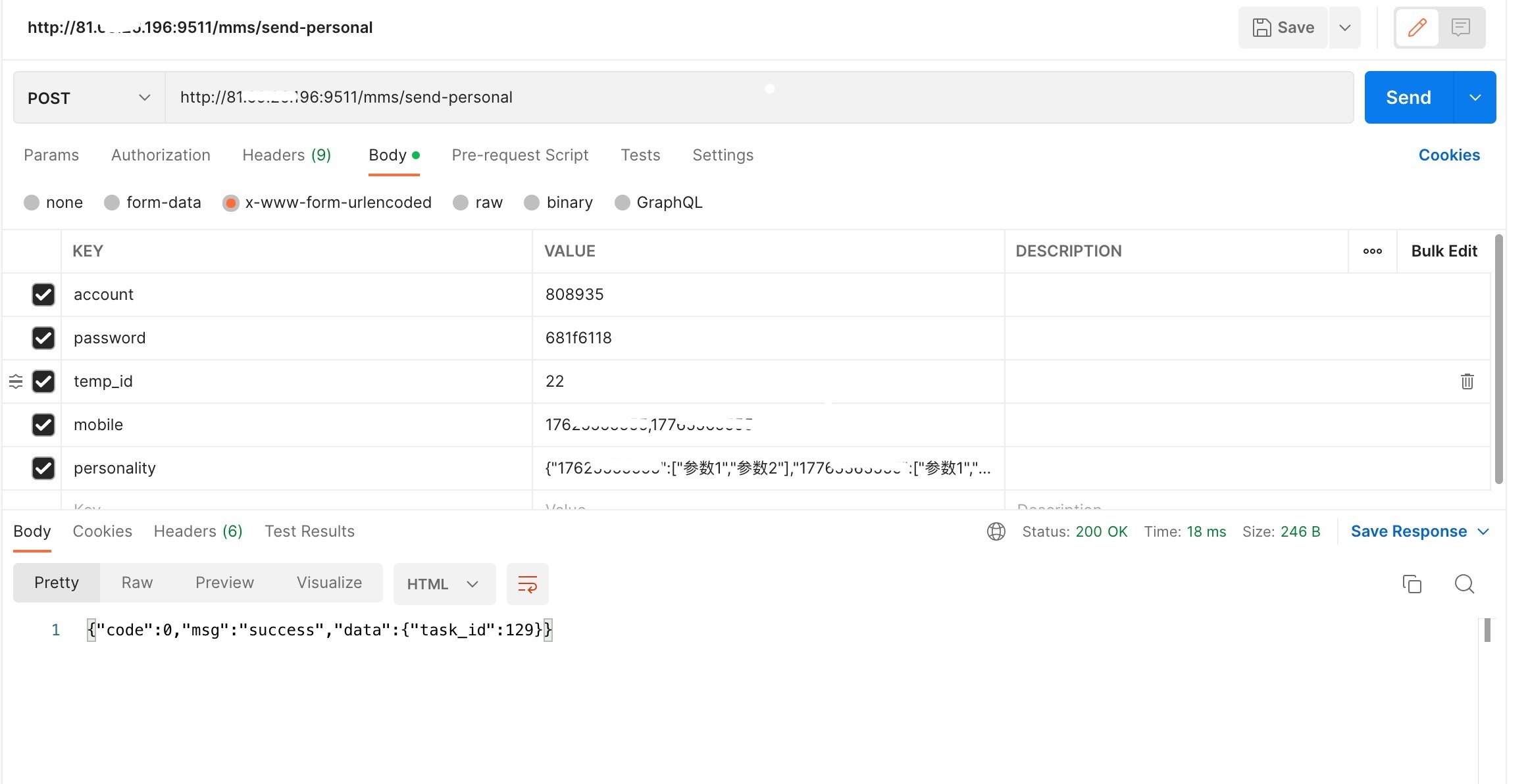Open the Save options dropdown arrow
The height and width of the screenshot is (784, 1528).
click(x=1345, y=28)
